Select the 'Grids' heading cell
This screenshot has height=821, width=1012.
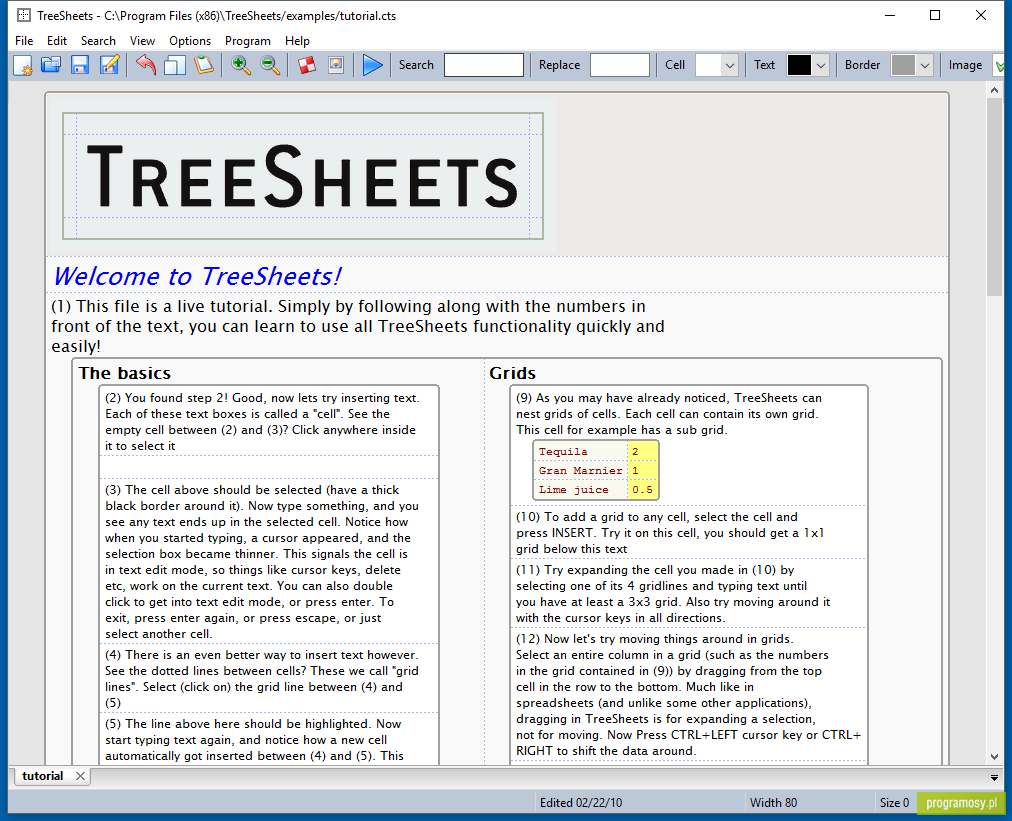tap(512, 373)
